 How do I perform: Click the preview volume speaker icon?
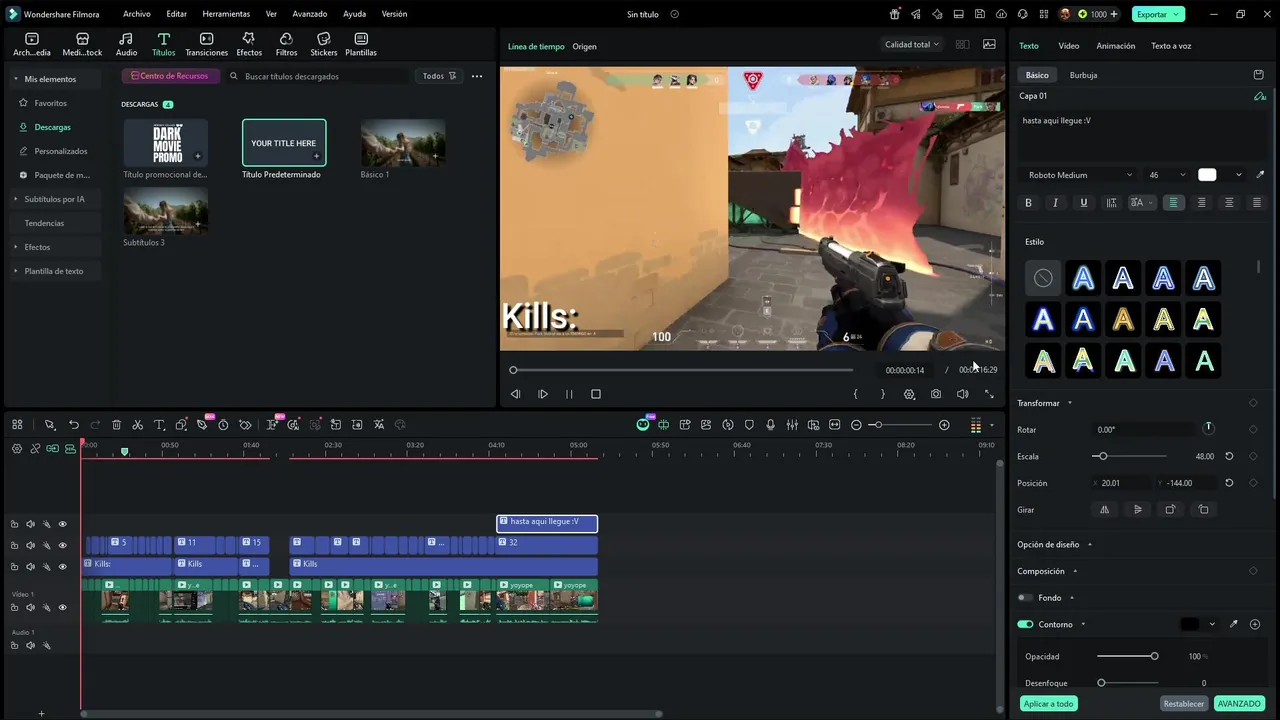point(962,394)
